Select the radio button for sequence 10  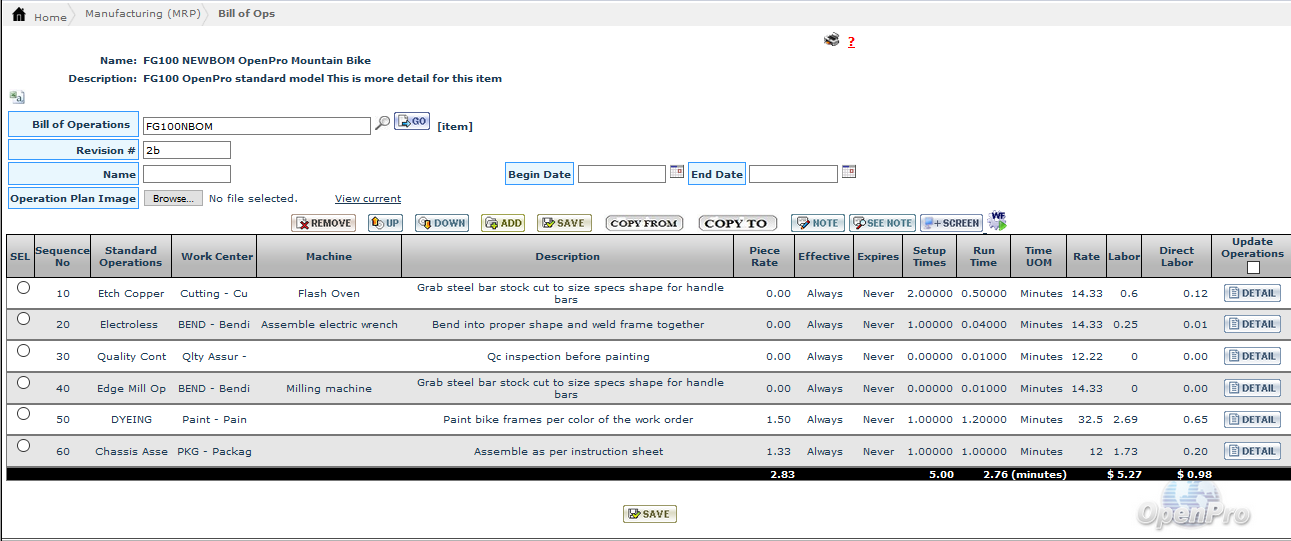point(23,287)
